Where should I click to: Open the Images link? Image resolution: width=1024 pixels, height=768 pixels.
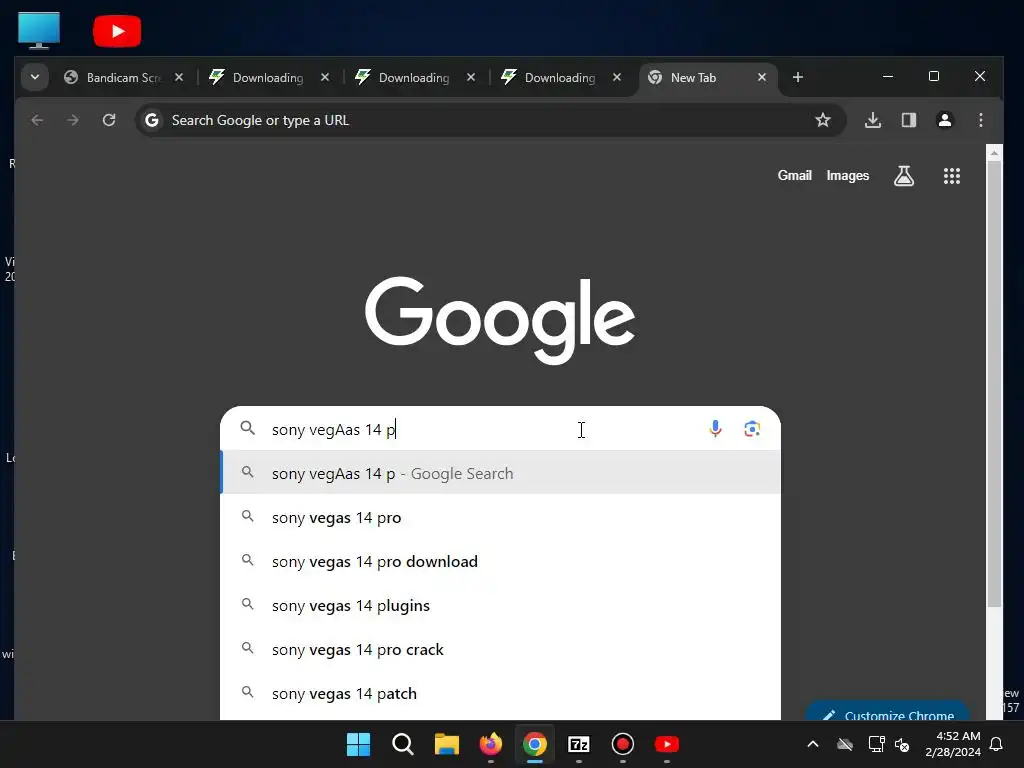(848, 176)
